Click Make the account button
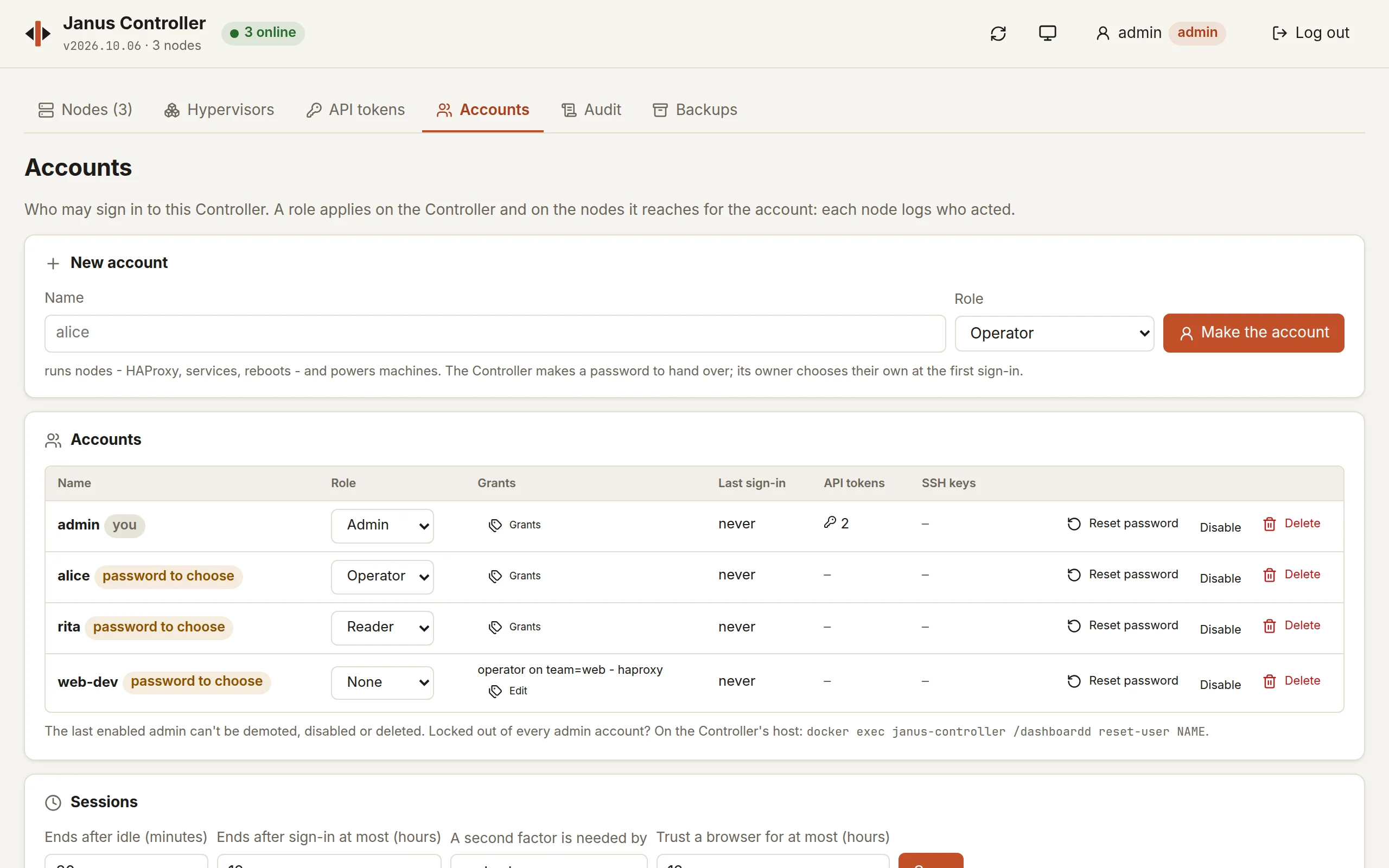This screenshot has height=868, width=1389. [x=1253, y=333]
